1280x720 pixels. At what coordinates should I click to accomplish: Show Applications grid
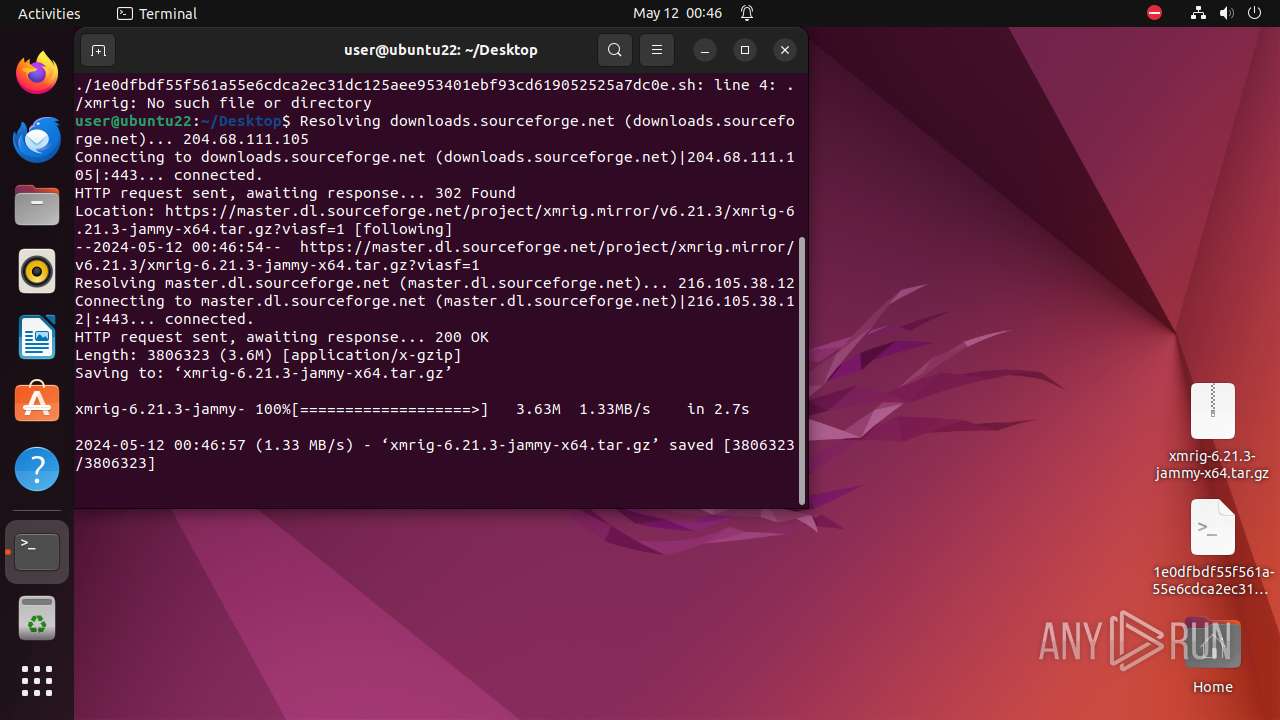point(37,681)
